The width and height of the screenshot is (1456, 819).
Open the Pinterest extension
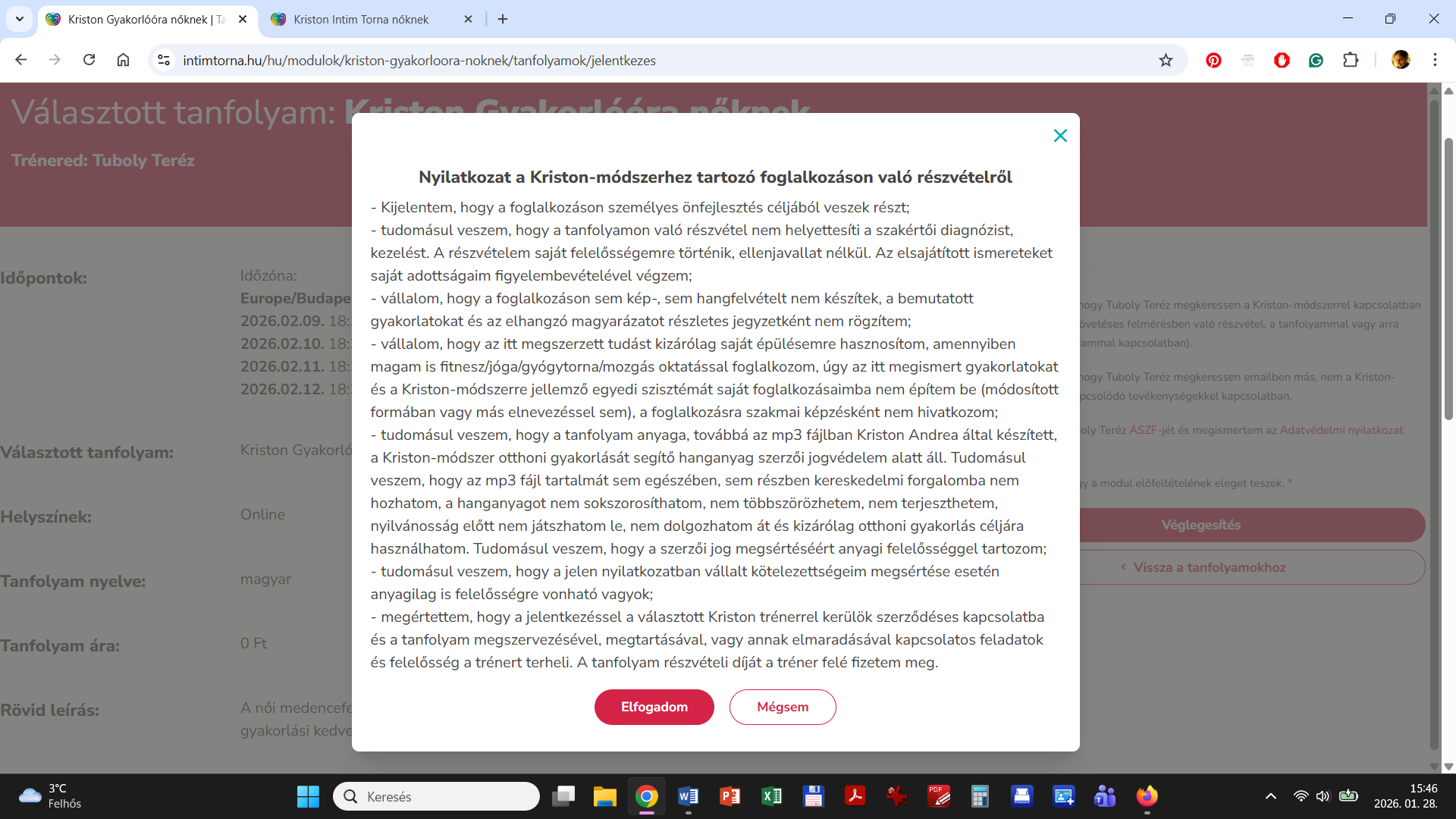(x=1213, y=60)
